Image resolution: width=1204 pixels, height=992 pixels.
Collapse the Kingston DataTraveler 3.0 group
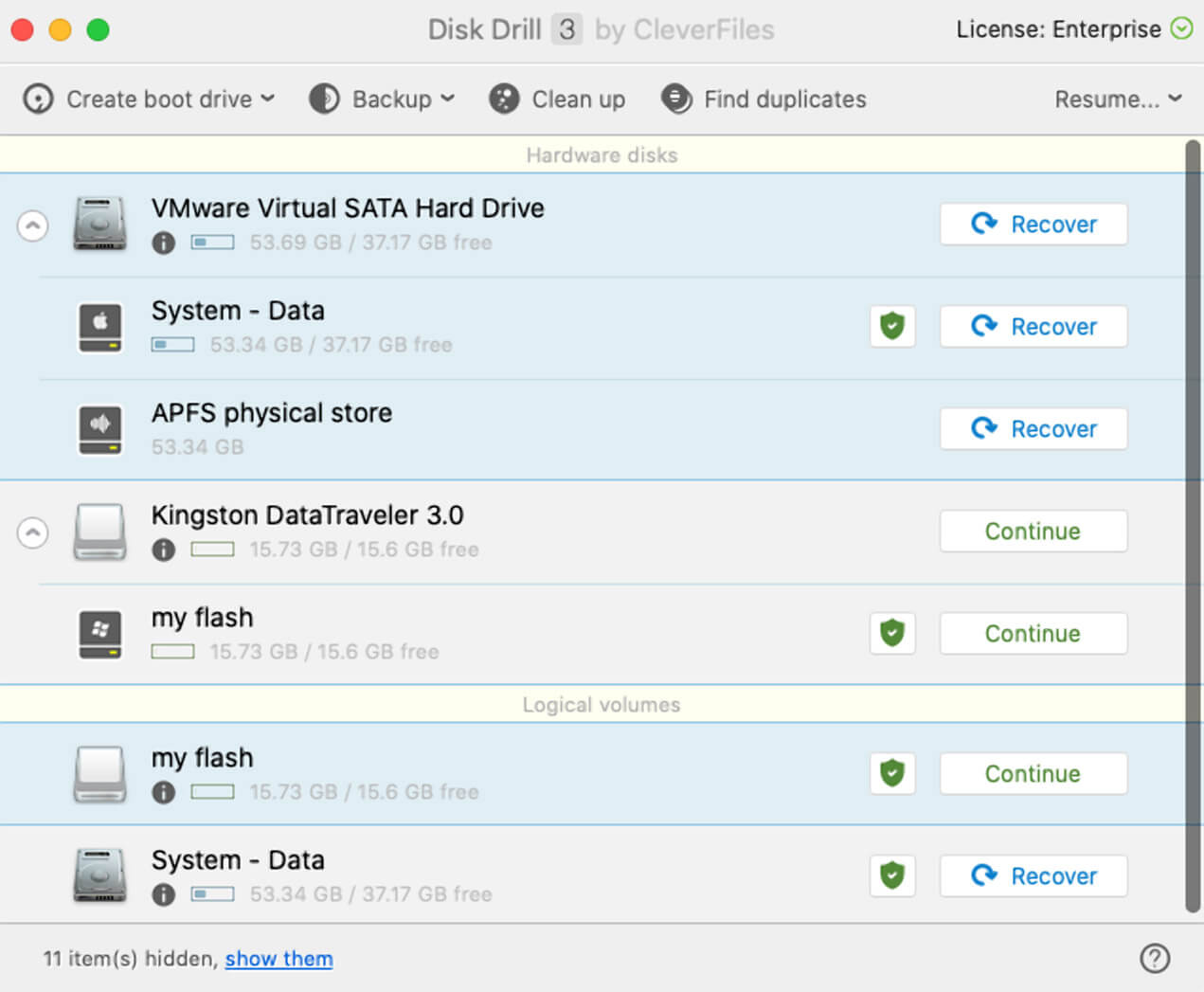(33, 532)
